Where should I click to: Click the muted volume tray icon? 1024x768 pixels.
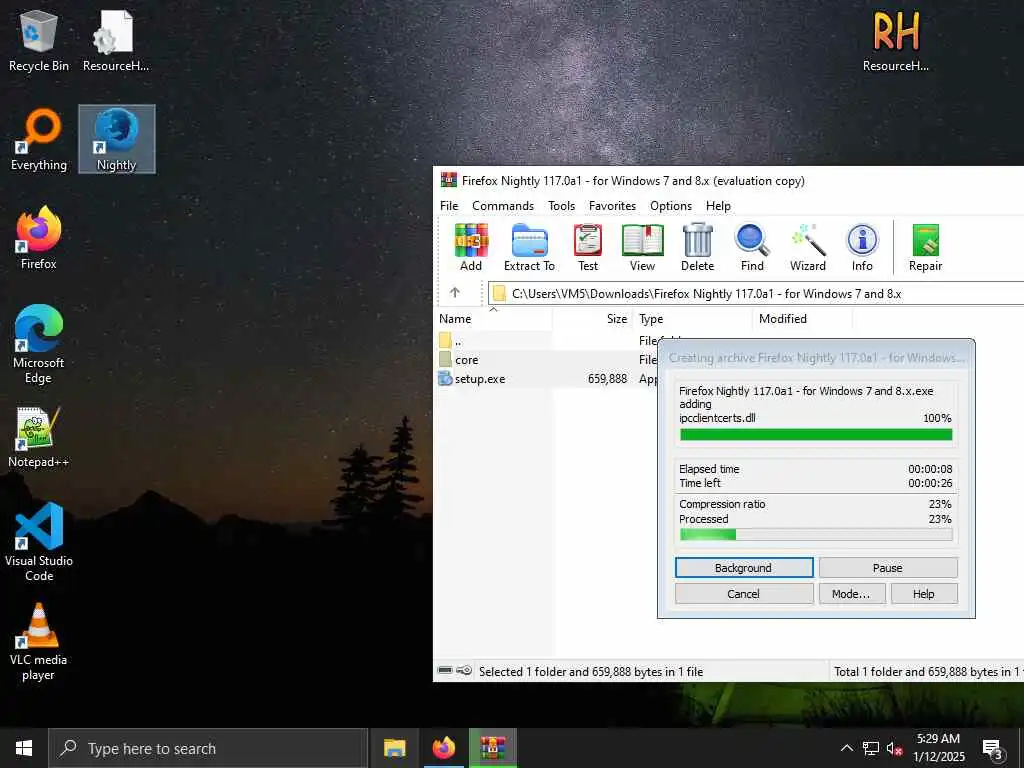pos(894,748)
